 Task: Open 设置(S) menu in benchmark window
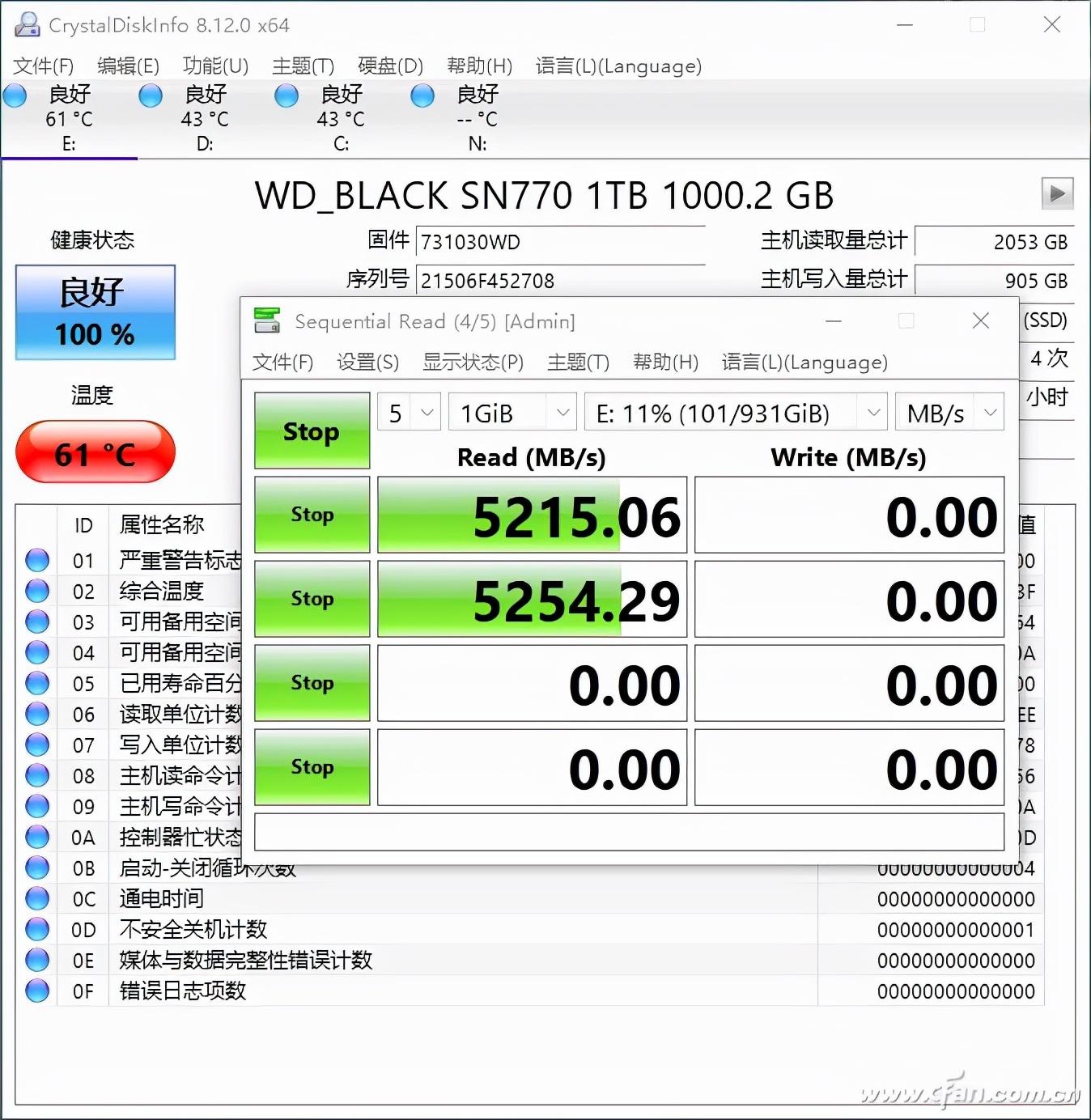coord(367,362)
